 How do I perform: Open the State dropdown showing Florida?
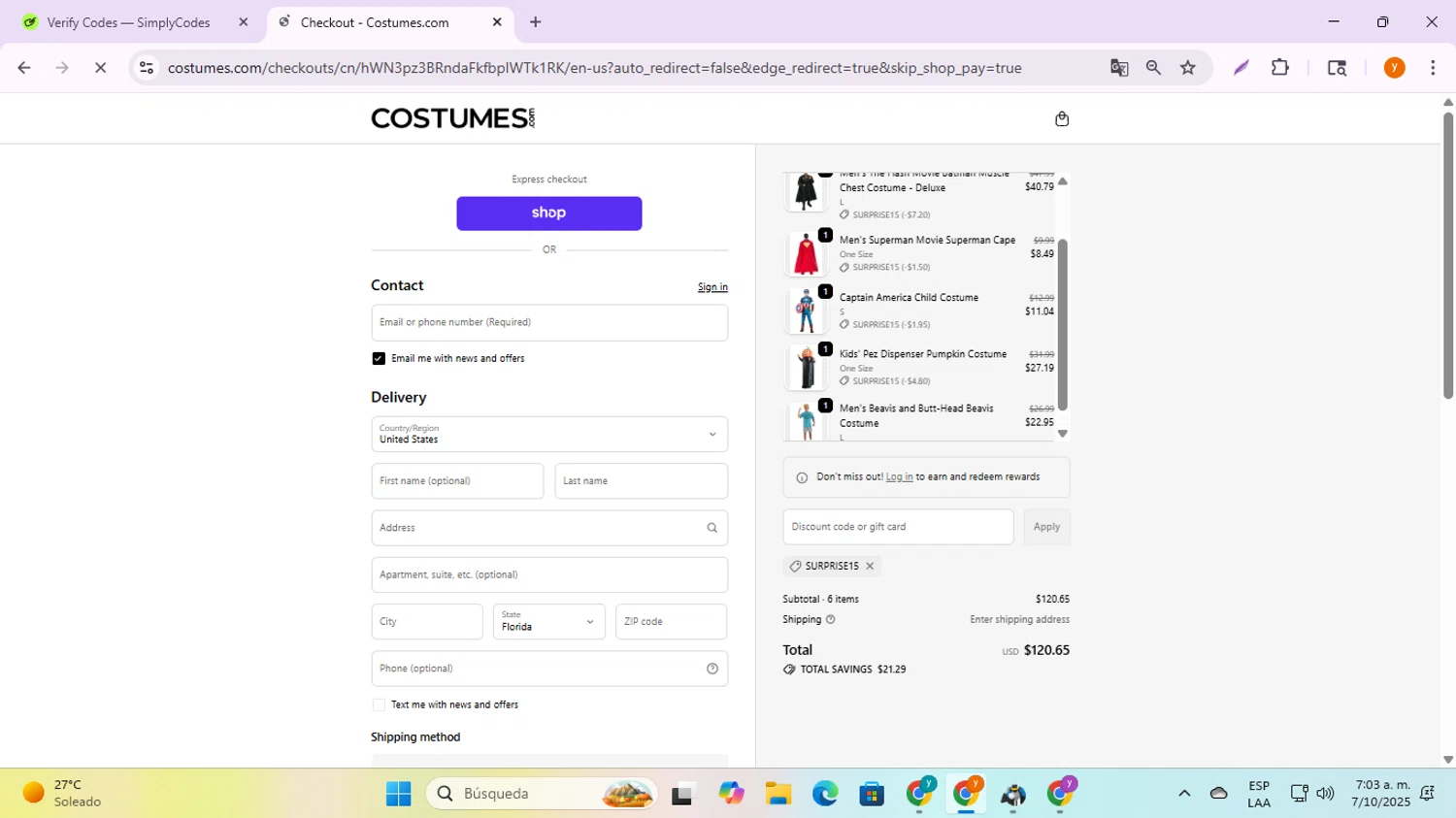(549, 622)
